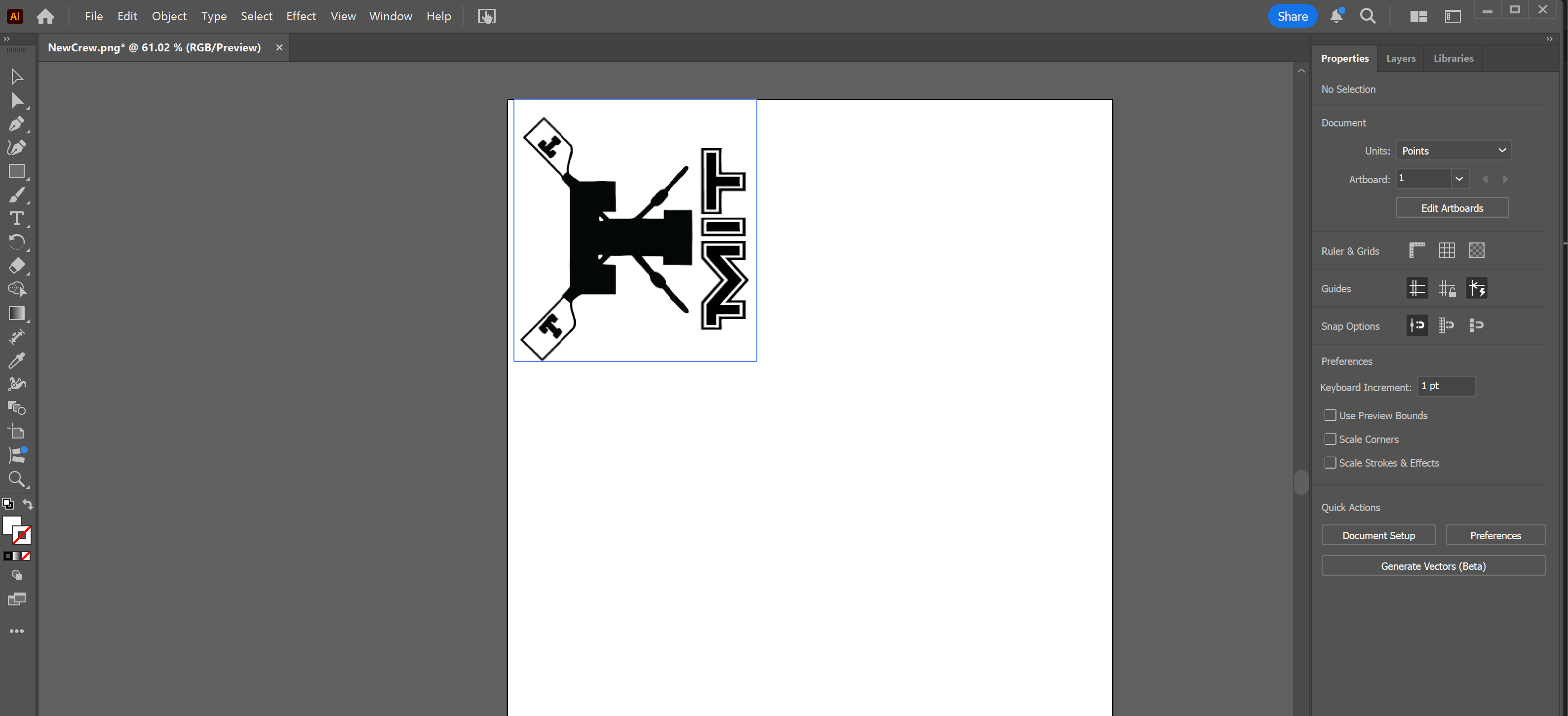Expand the collapsed toolbar chevrons
The width and height of the screenshot is (1568, 716).
click(x=7, y=39)
